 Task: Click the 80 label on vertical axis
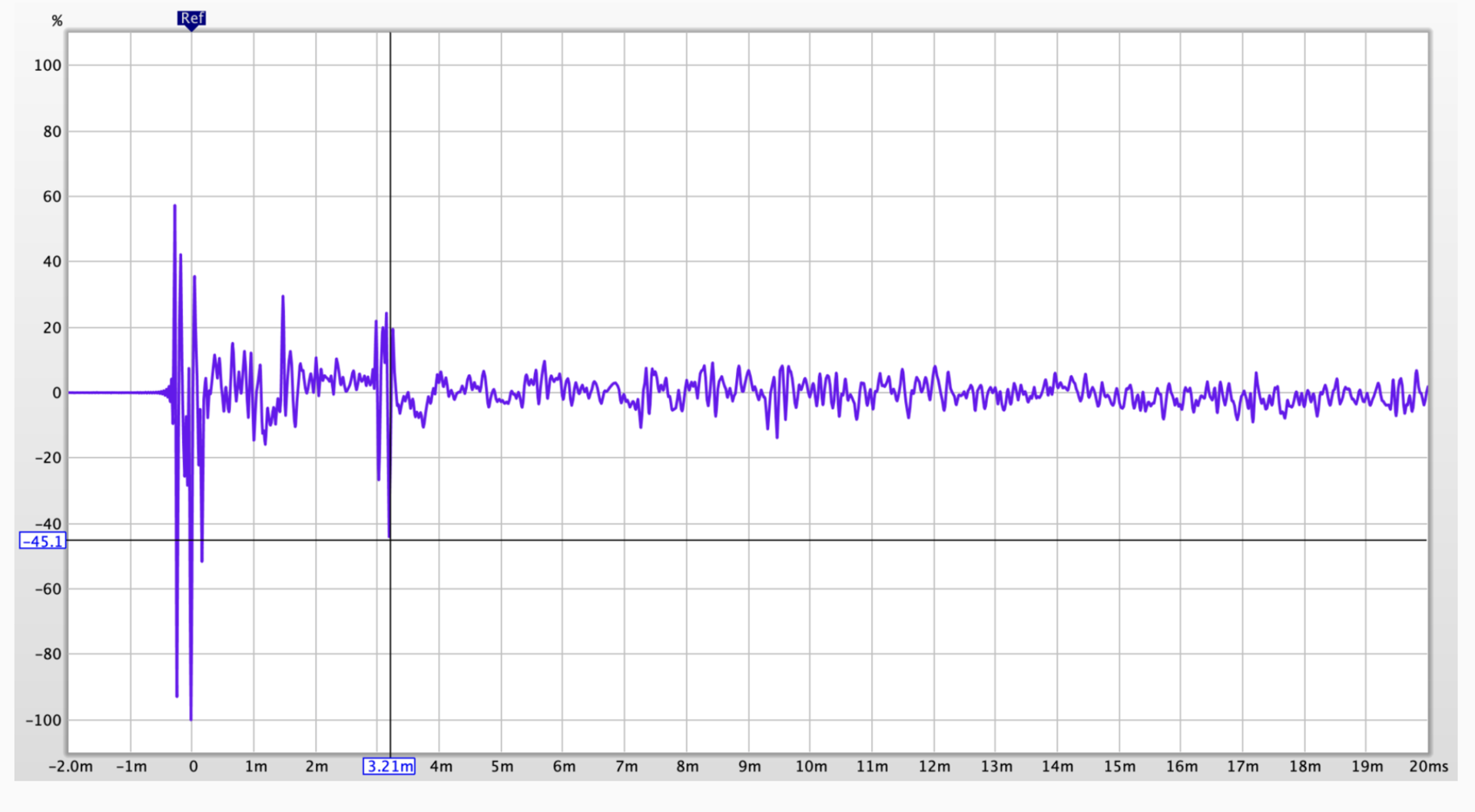pos(52,131)
